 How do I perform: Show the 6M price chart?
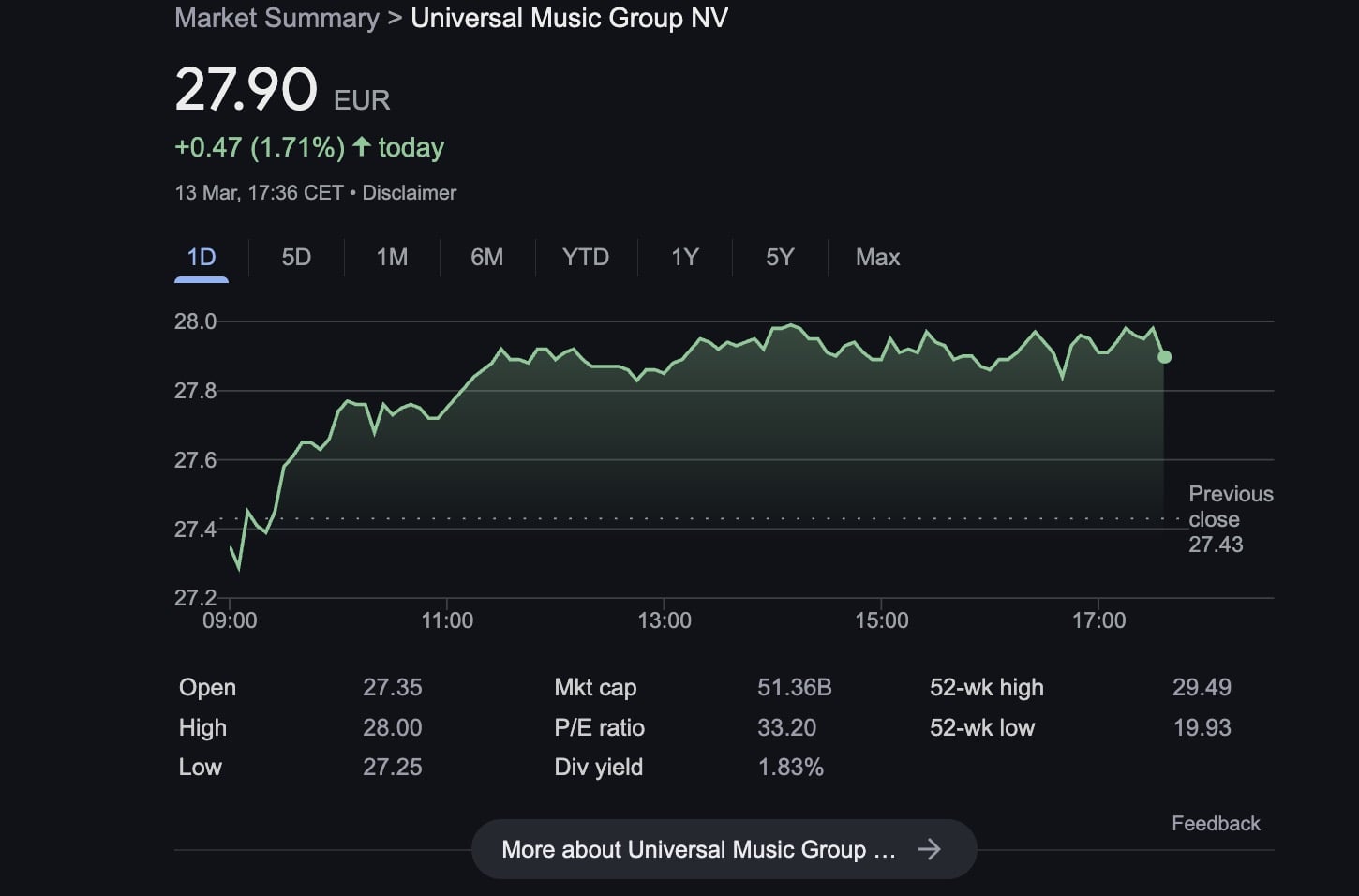486,257
